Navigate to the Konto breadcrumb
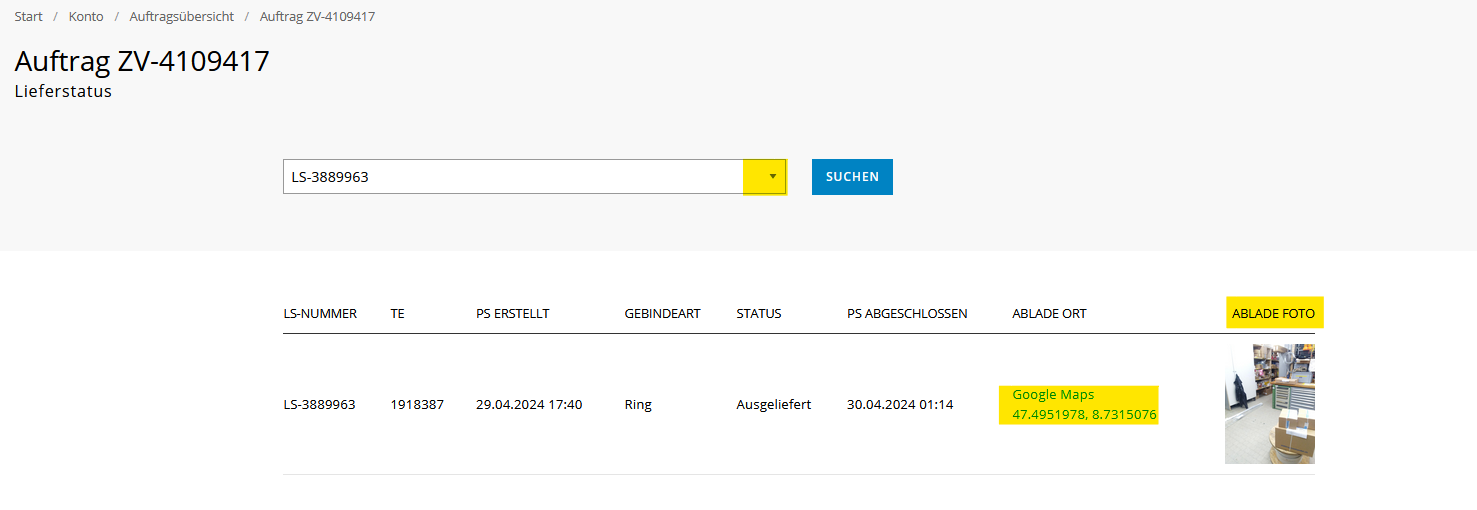This screenshot has height=510, width=1477. point(86,17)
